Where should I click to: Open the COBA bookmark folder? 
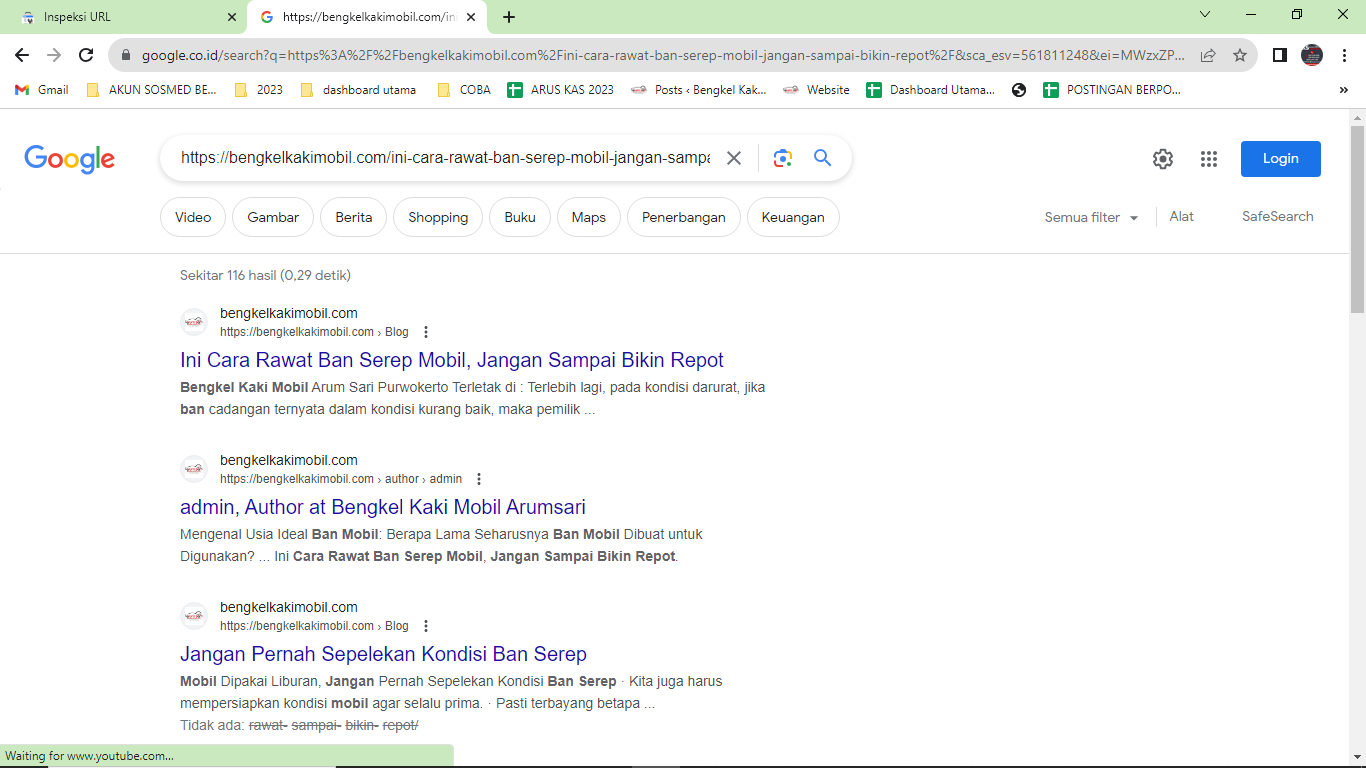(464, 90)
